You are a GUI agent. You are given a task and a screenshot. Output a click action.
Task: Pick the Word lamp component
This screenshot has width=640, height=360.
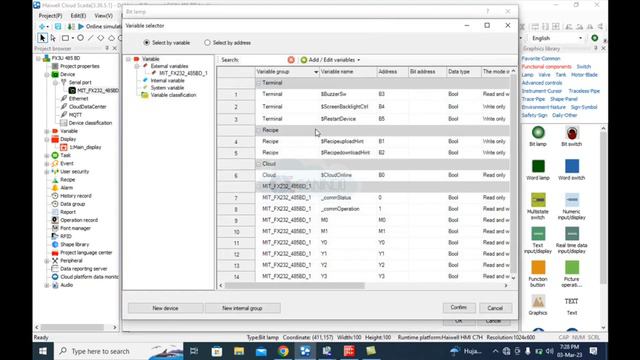(x=538, y=167)
